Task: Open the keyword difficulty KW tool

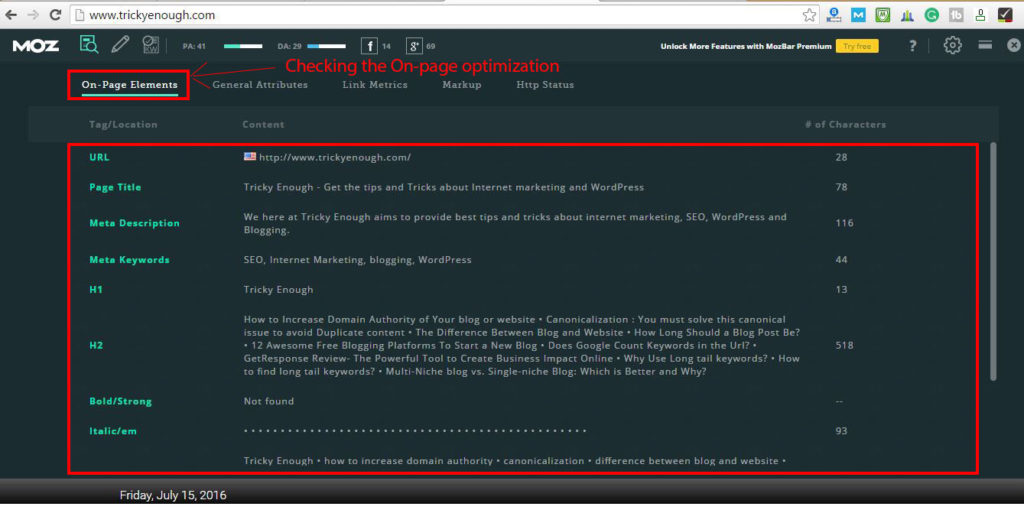Action: [x=151, y=45]
